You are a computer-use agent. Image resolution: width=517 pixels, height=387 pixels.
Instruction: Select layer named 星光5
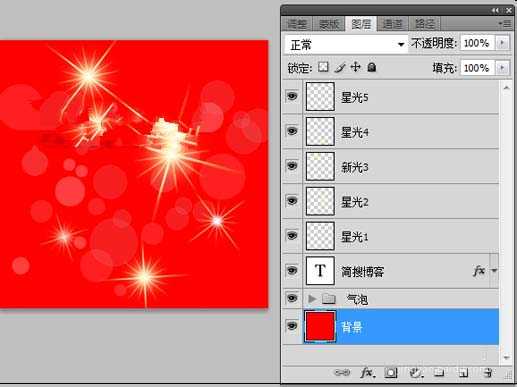tap(355, 97)
